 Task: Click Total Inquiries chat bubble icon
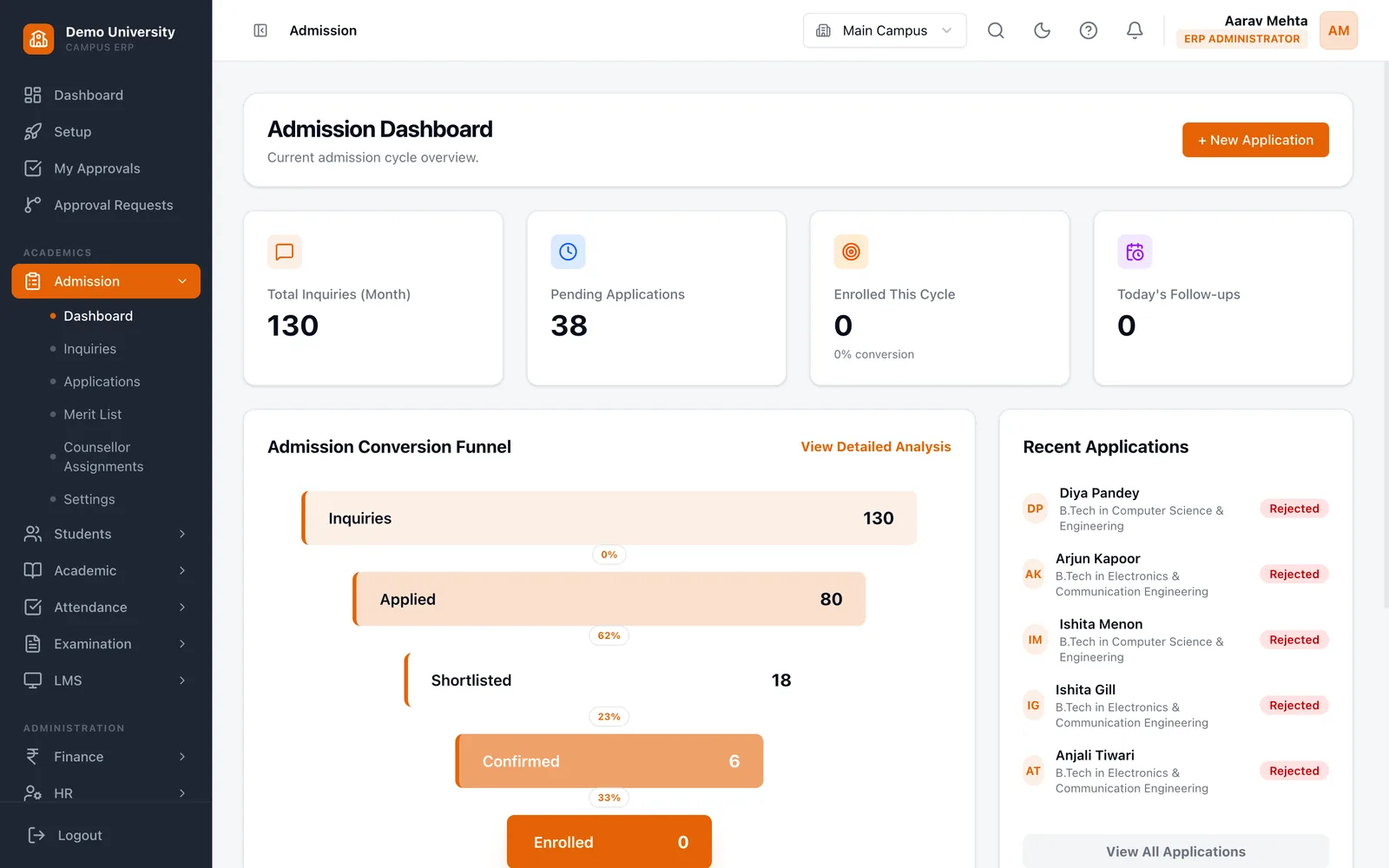click(x=285, y=252)
